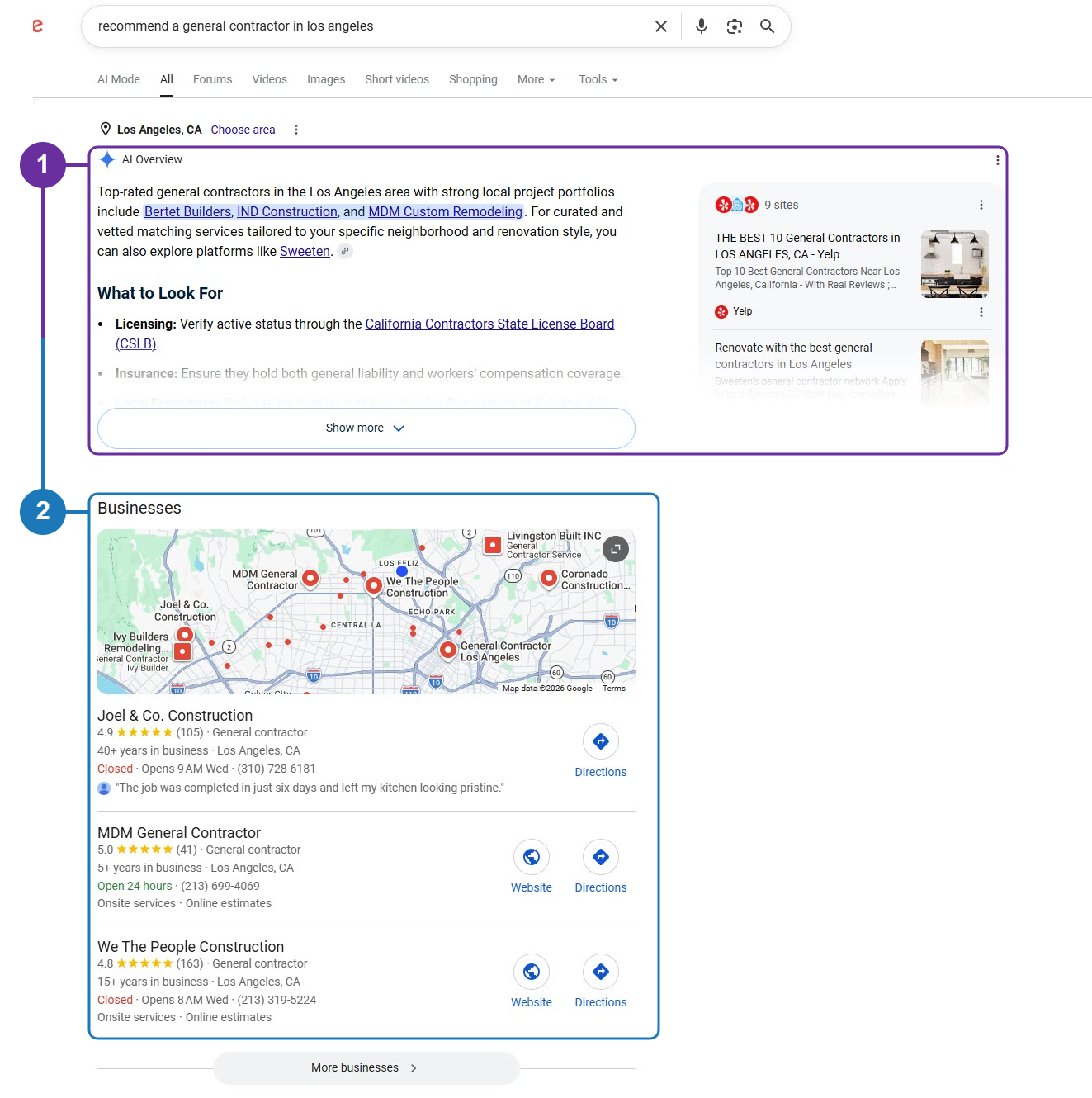
Task: Select the All results tab
Action: [167, 79]
